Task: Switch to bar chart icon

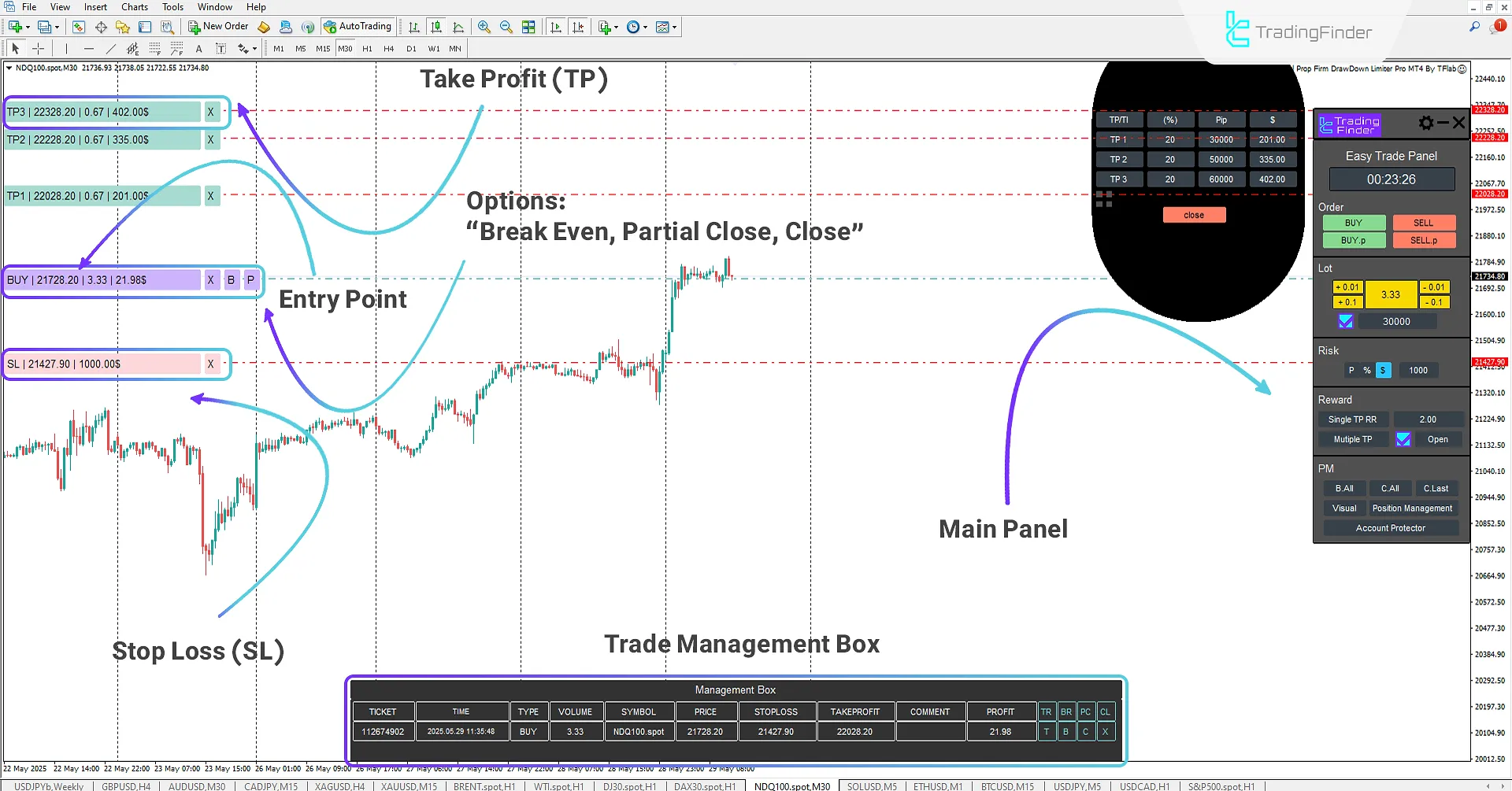Action: tap(414, 27)
